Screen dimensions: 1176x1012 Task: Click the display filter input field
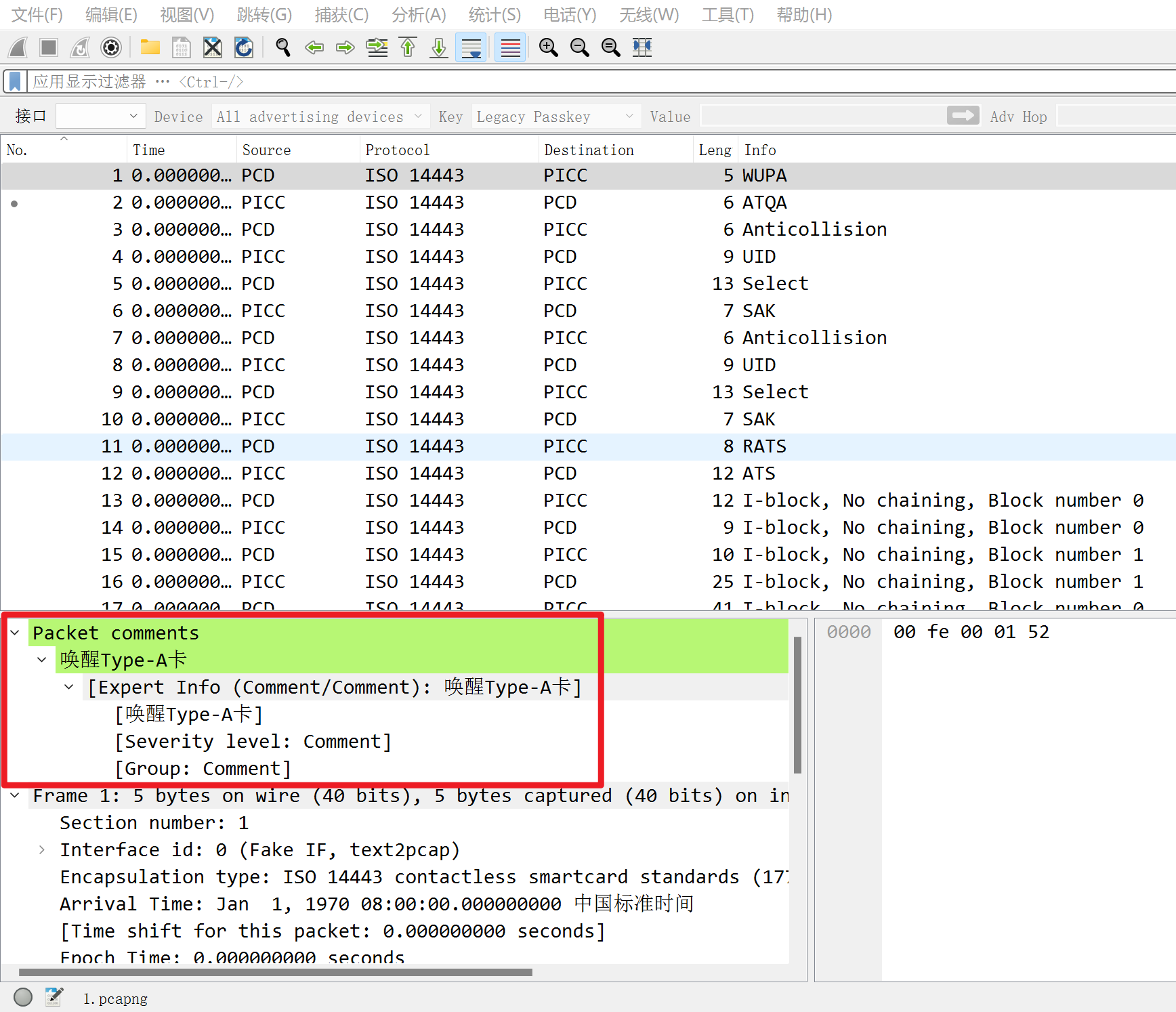click(x=603, y=82)
